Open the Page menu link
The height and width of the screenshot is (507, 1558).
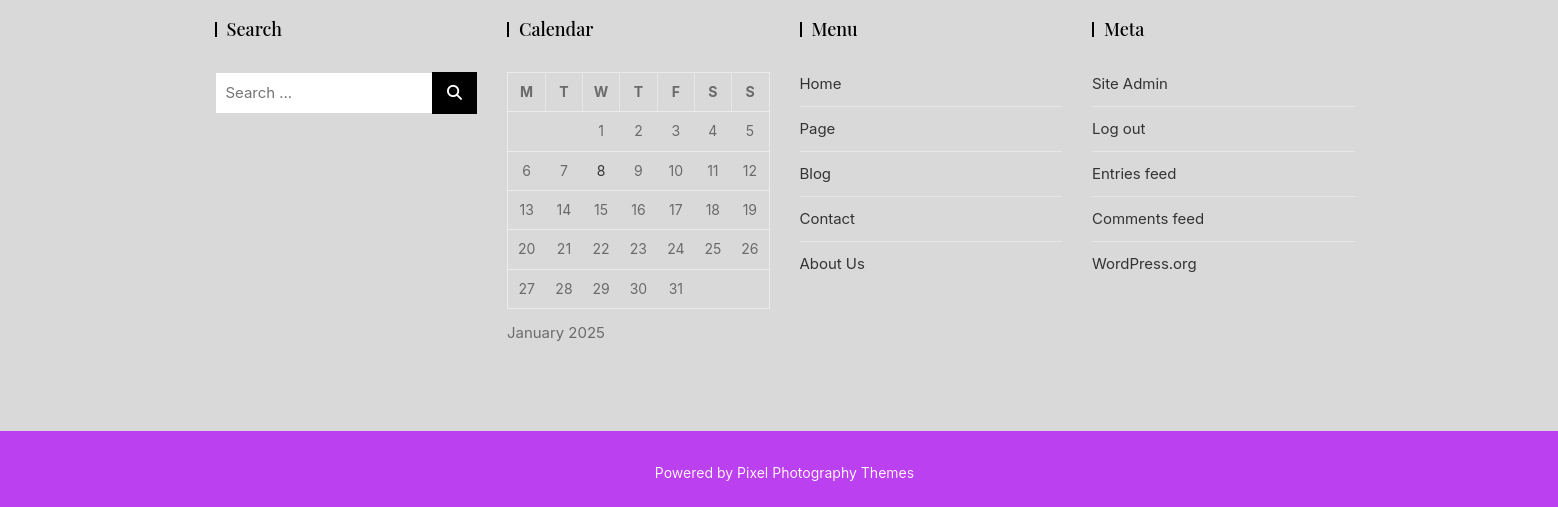pos(817,129)
